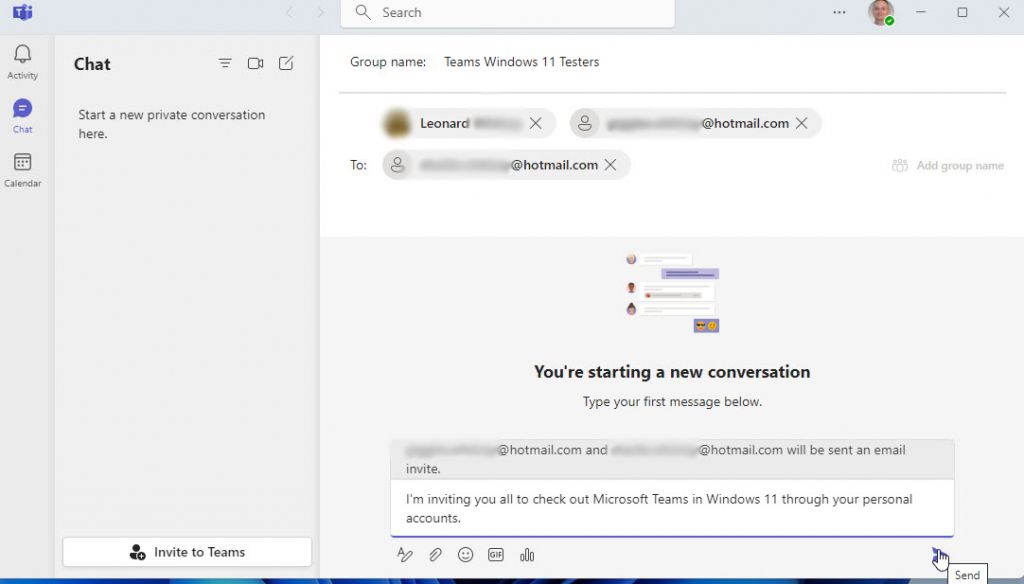Open the emoji picker

[x=465, y=554]
